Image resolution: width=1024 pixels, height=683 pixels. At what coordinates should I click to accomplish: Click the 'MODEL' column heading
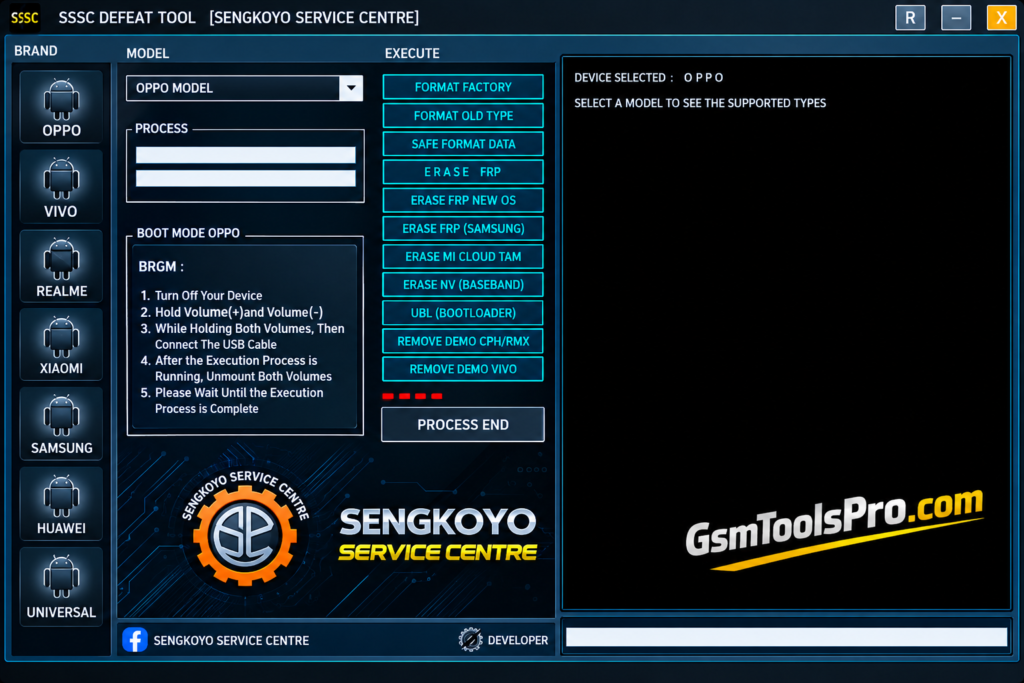click(x=148, y=54)
